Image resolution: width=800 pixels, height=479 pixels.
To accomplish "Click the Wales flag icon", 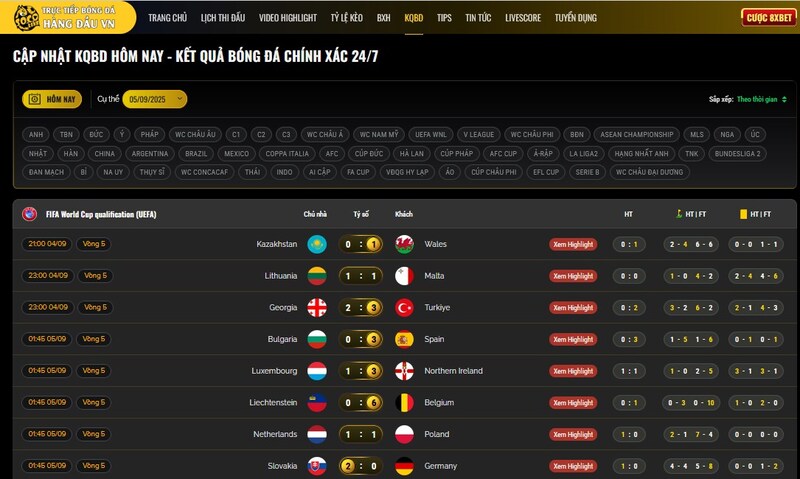I will click(405, 244).
